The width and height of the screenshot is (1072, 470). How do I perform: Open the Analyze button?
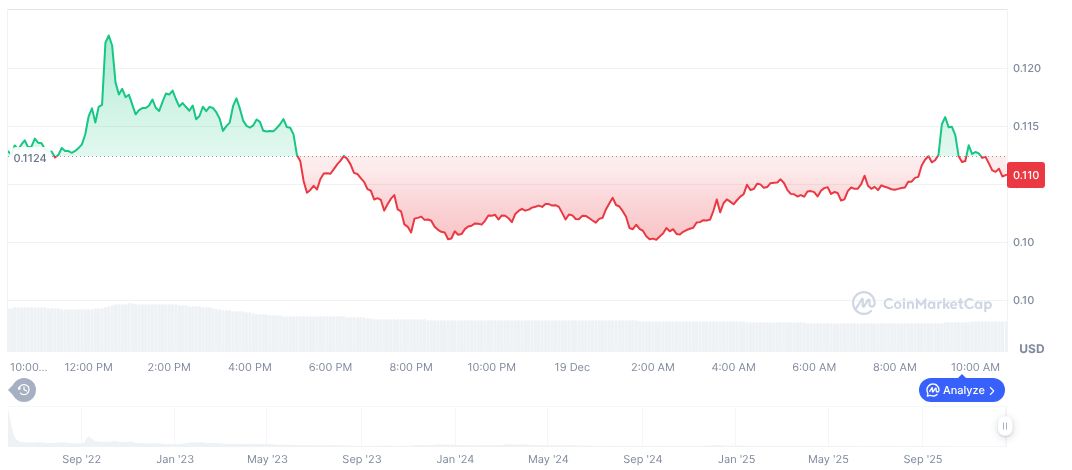pyautogui.click(x=961, y=390)
